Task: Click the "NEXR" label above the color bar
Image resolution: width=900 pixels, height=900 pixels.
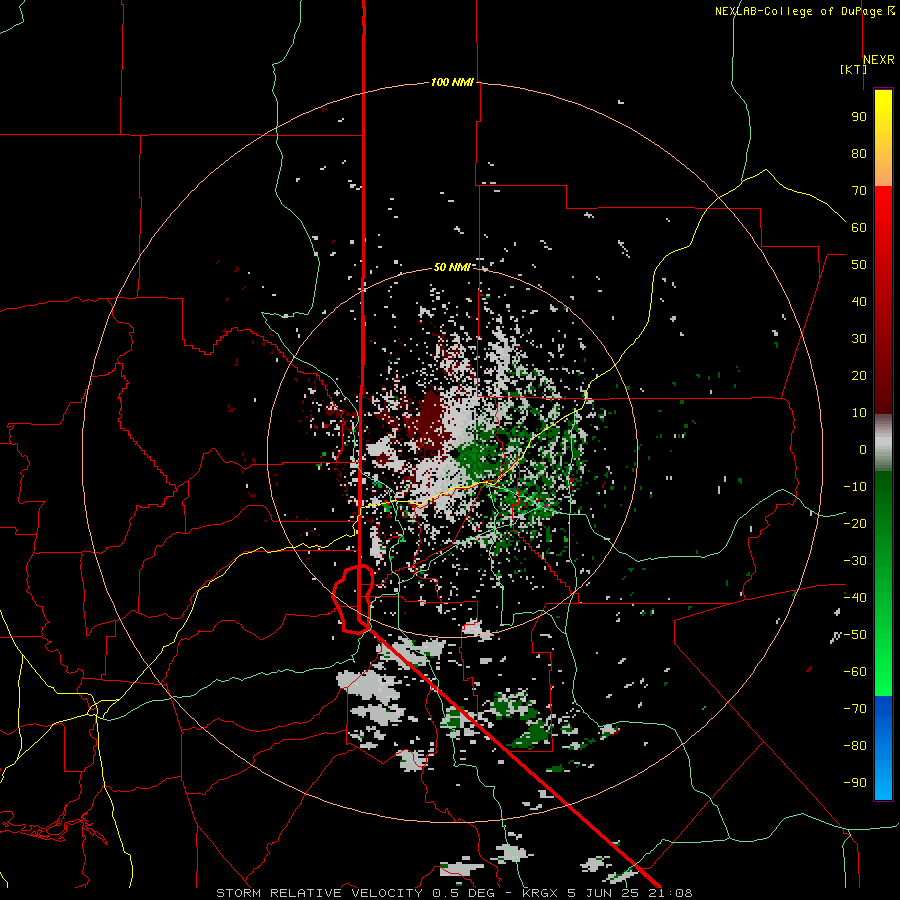Action: point(878,60)
